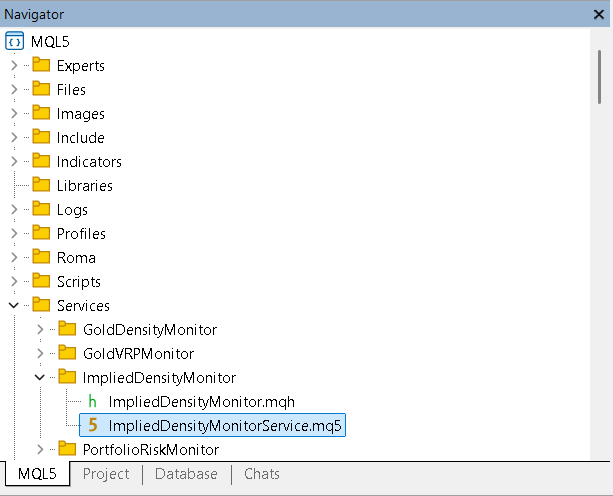Click the MQL5 root node icon
This screenshot has width=613, height=496.
point(14,41)
